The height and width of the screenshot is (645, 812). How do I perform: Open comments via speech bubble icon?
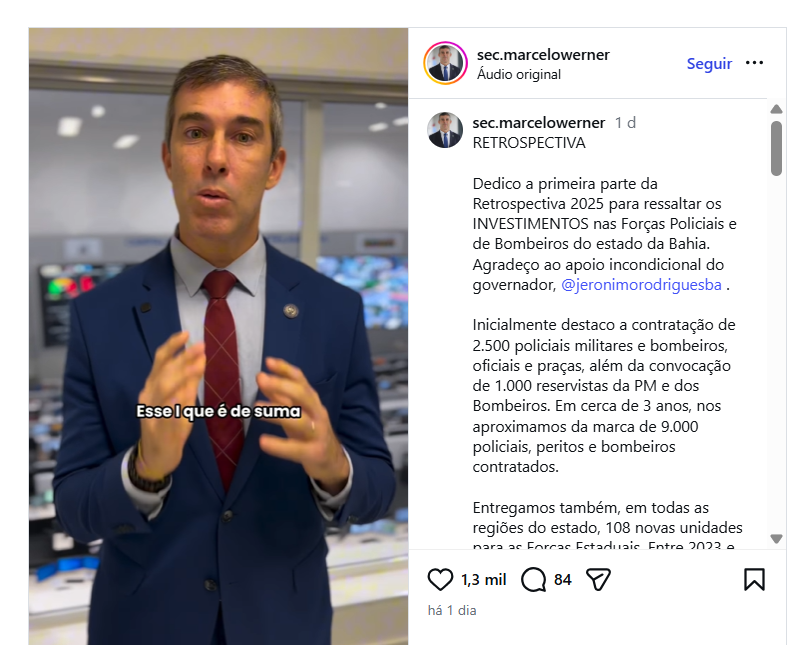[x=533, y=579]
